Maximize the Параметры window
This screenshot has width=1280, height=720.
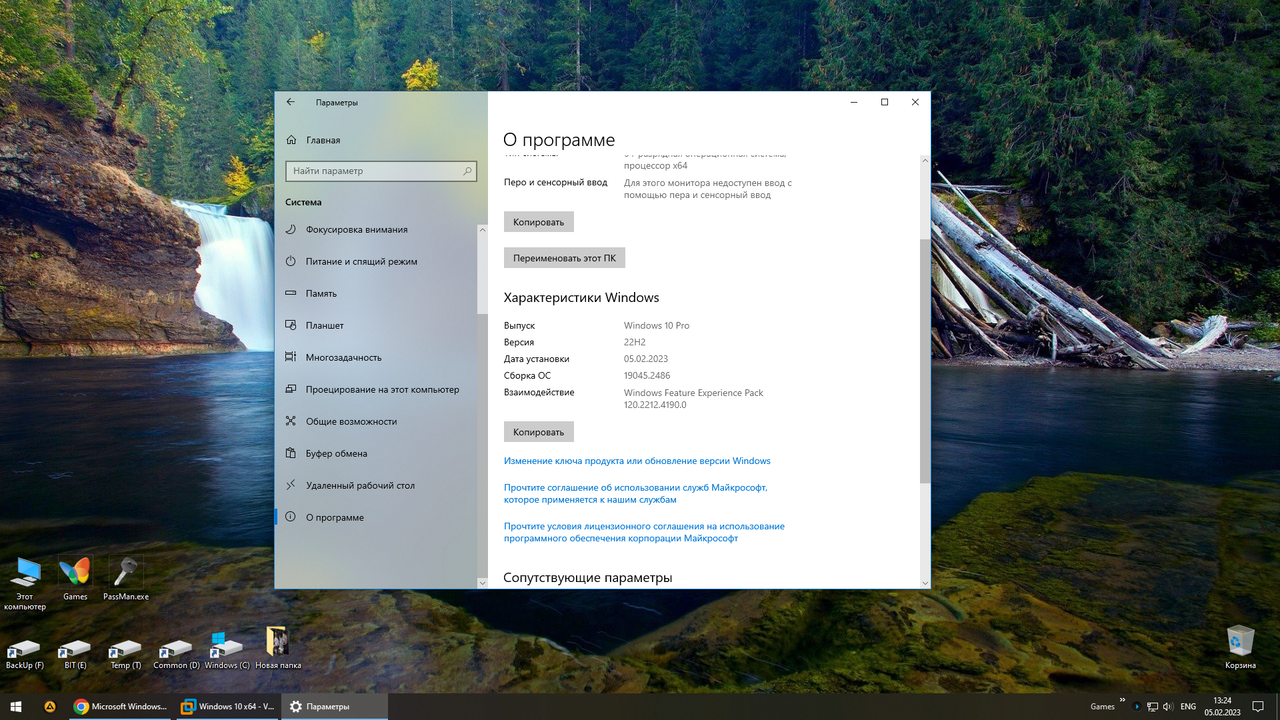pyautogui.click(x=884, y=102)
